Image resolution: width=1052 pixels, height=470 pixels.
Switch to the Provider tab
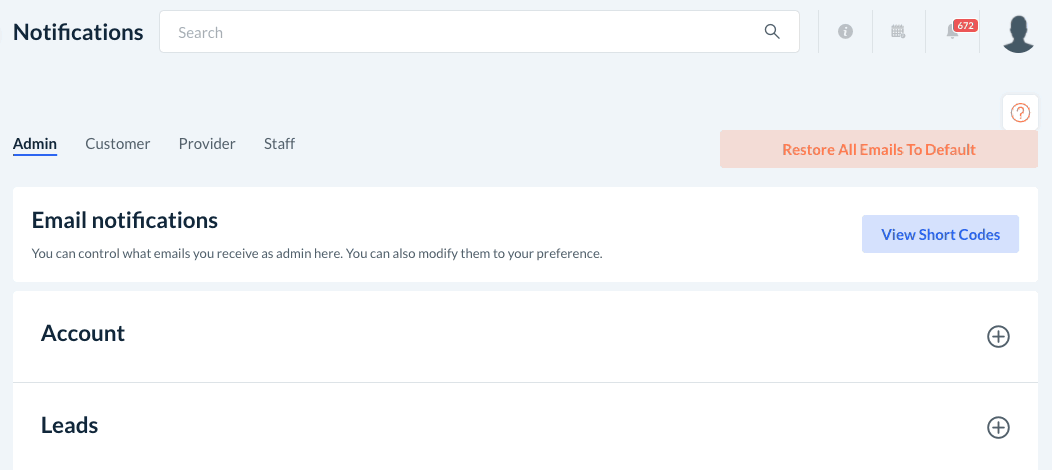(207, 144)
